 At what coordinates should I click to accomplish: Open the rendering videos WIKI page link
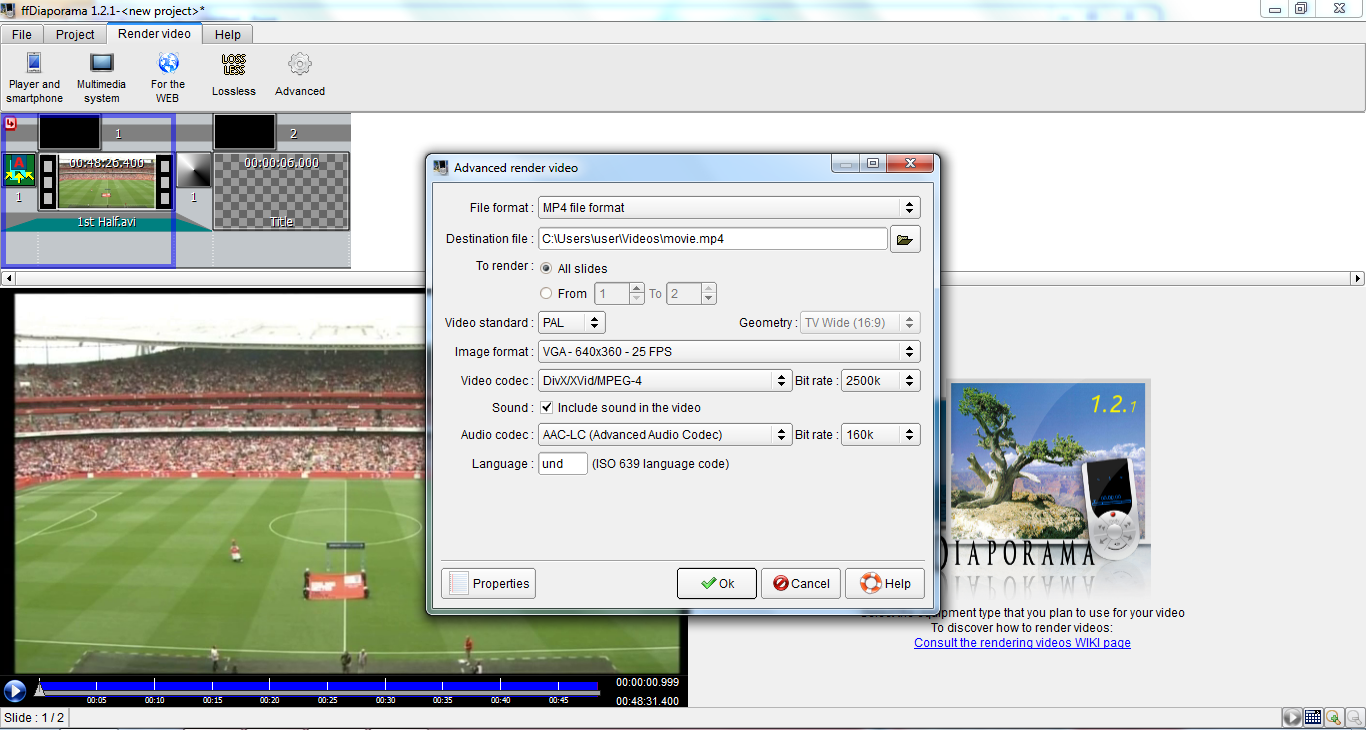1022,643
